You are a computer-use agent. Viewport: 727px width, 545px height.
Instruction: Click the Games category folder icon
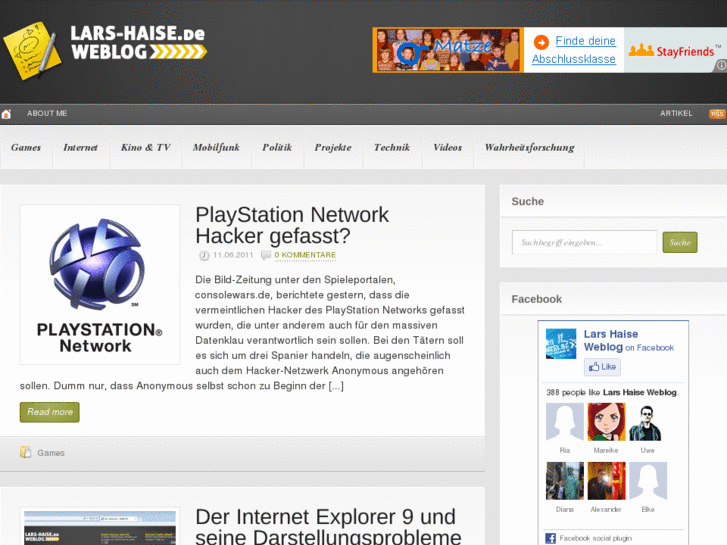pyautogui.click(x=26, y=452)
